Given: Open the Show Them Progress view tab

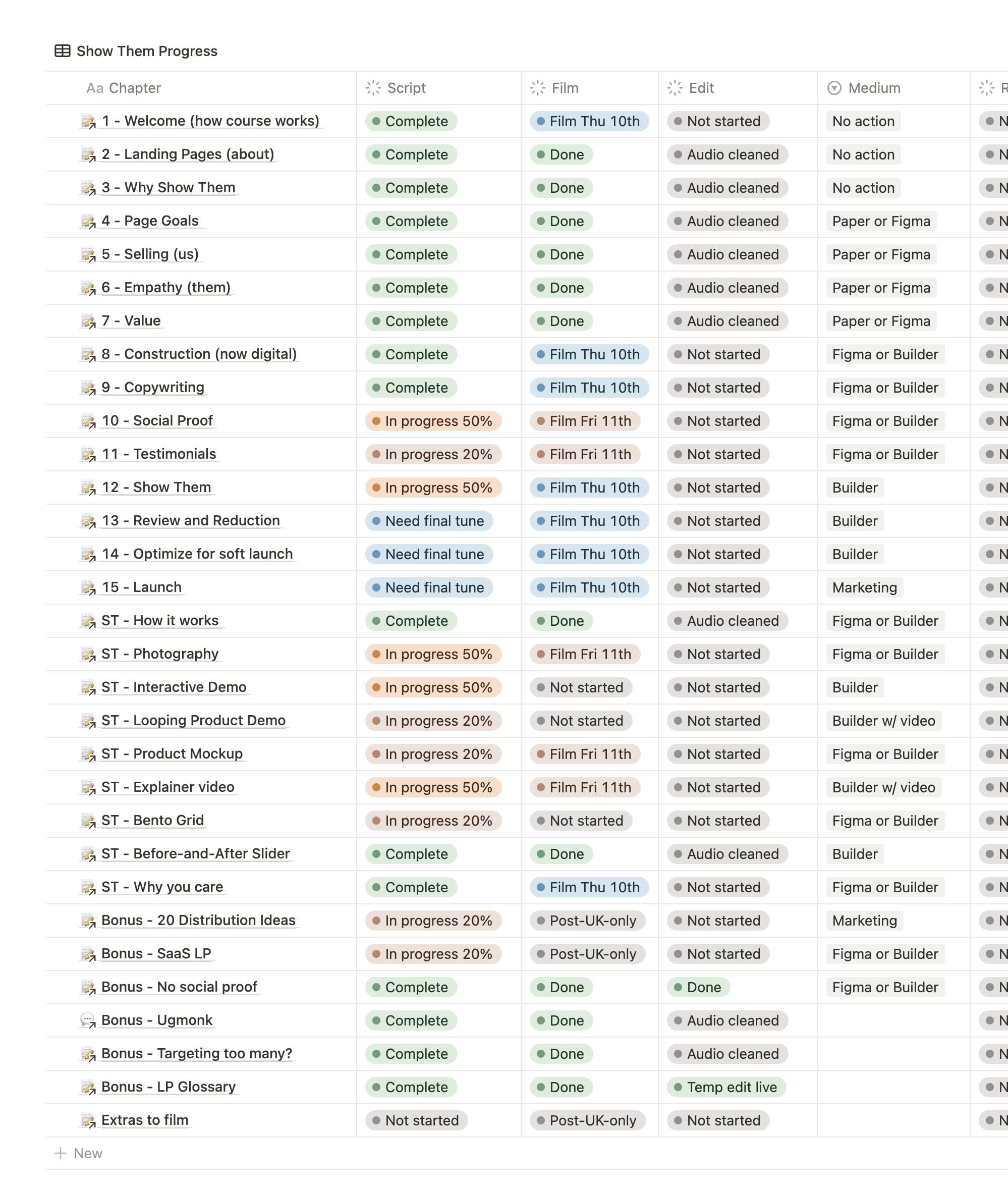Looking at the screenshot, I should tap(136, 51).
